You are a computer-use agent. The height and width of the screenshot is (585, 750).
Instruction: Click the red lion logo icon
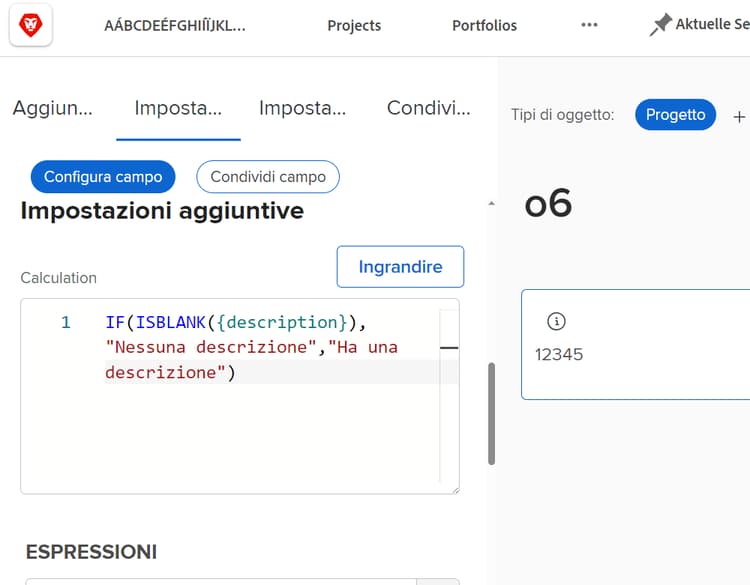tap(30, 25)
